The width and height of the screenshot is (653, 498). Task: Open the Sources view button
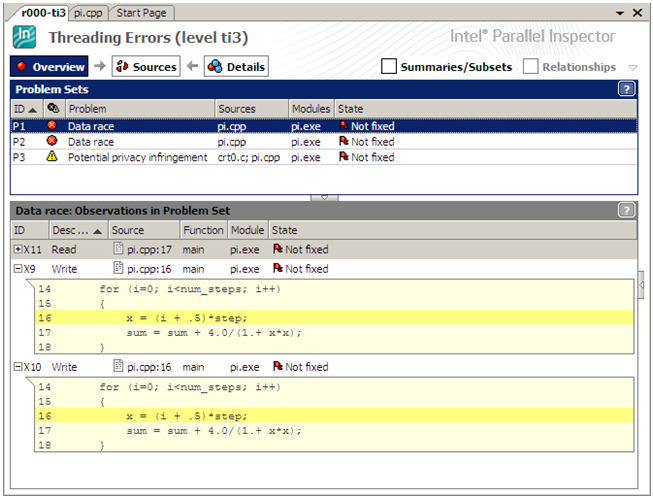click(x=146, y=67)
